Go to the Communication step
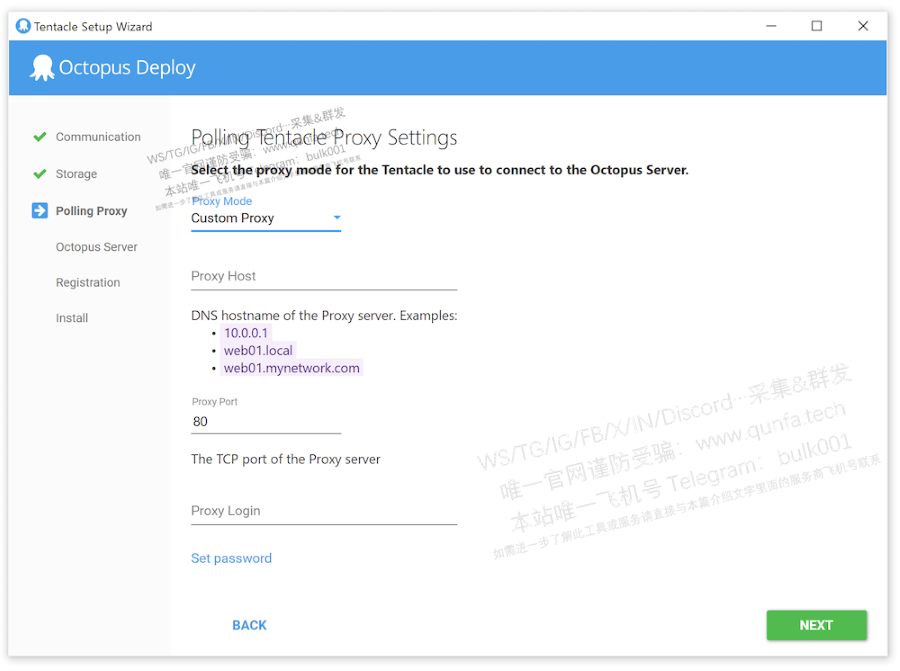 (98, 137)
